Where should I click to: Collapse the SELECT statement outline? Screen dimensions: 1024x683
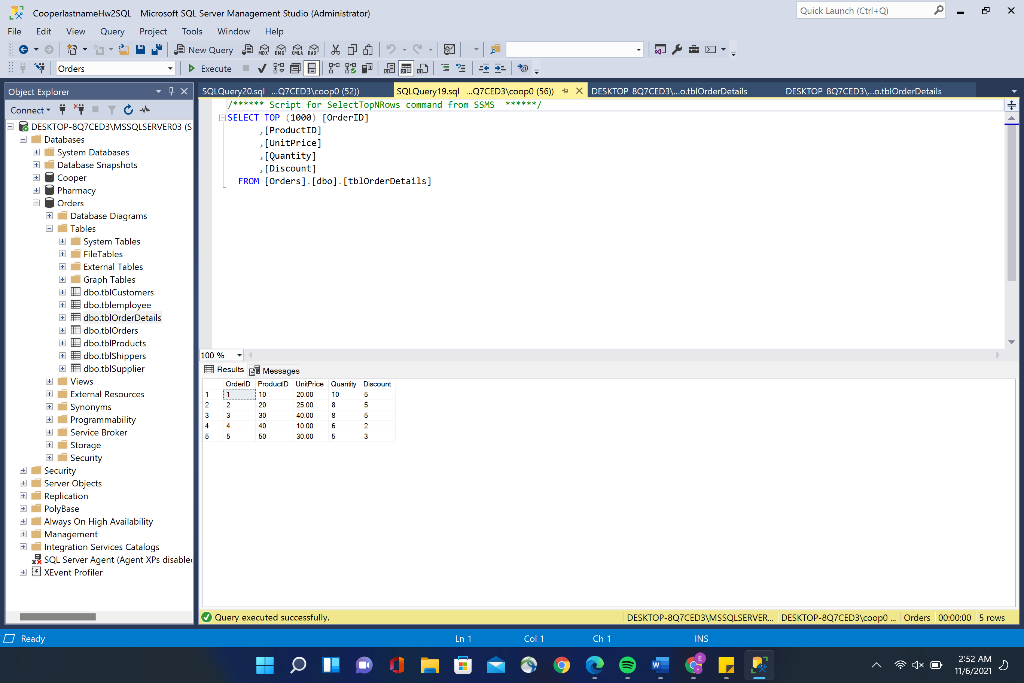click(222, 118)
